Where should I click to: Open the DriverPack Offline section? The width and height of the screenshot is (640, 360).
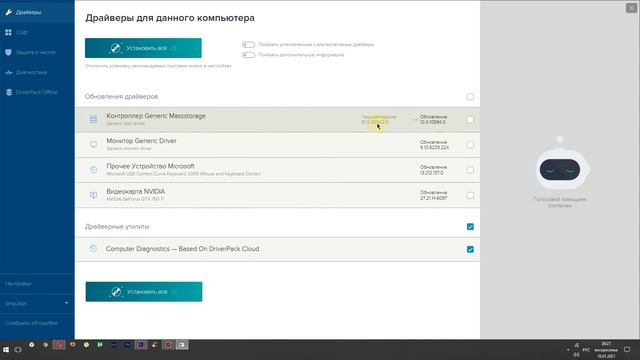tap(37, 92)
